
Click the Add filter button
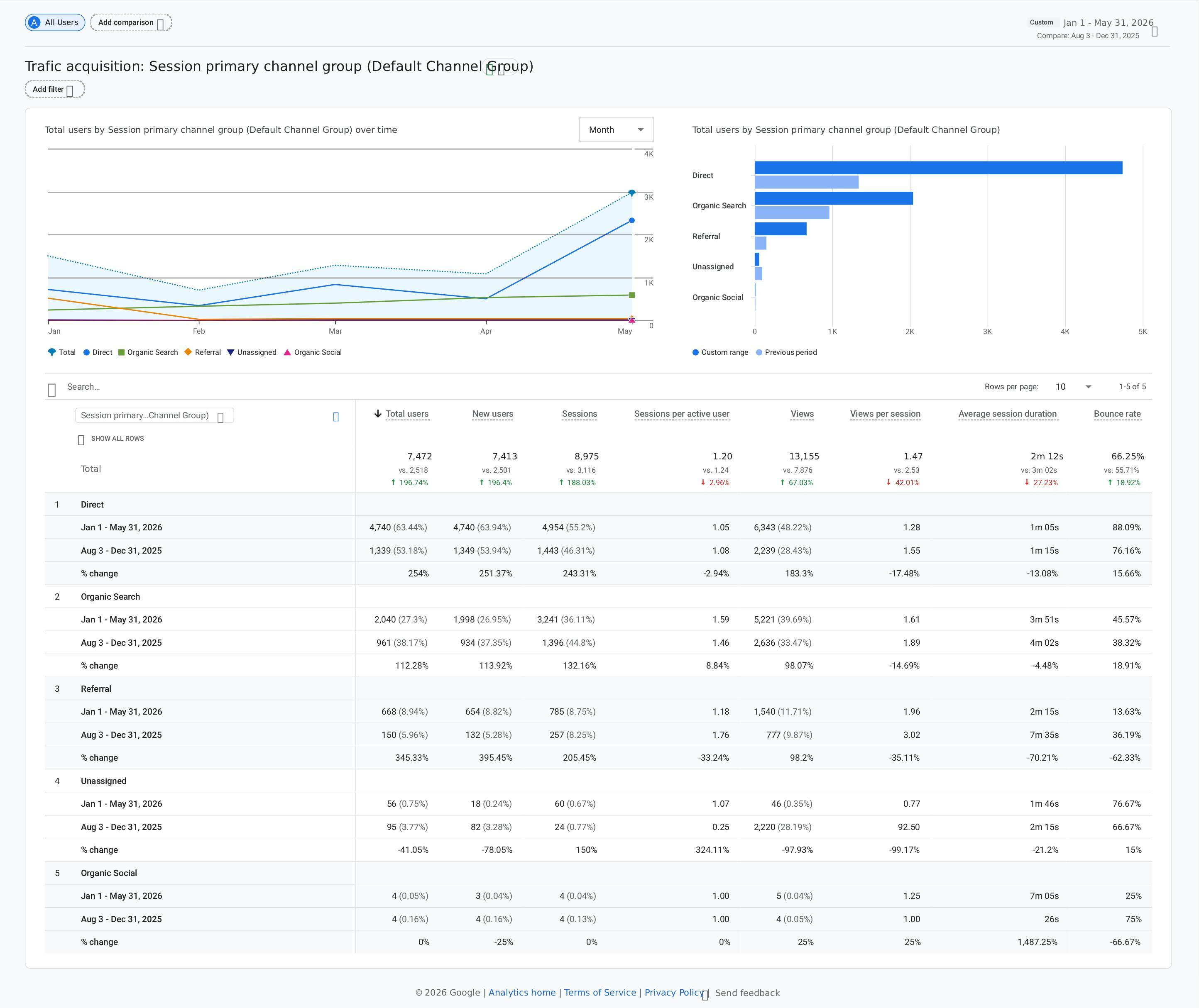54,89
